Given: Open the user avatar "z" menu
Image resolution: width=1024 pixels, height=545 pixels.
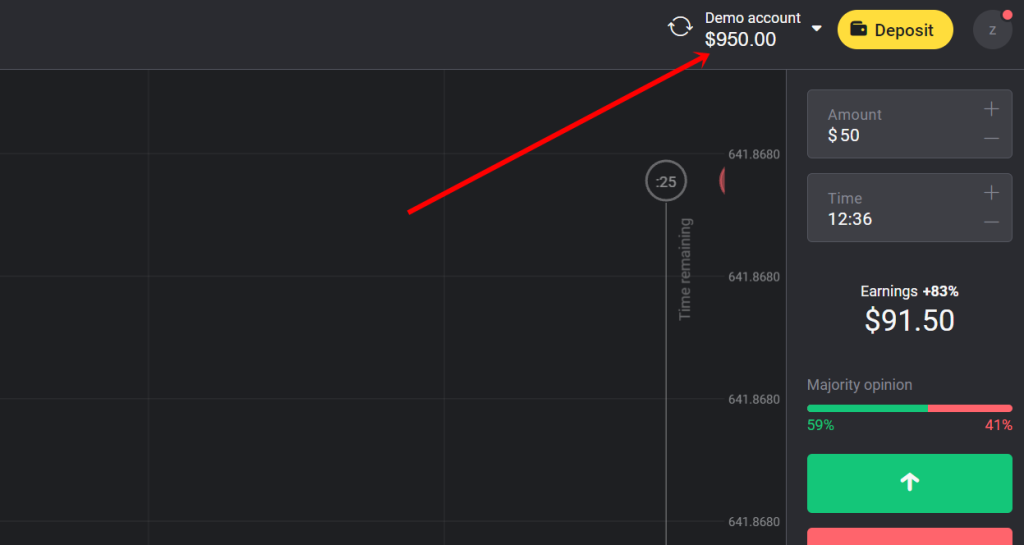Looking at the screenshot, I should tap(992, 30).
